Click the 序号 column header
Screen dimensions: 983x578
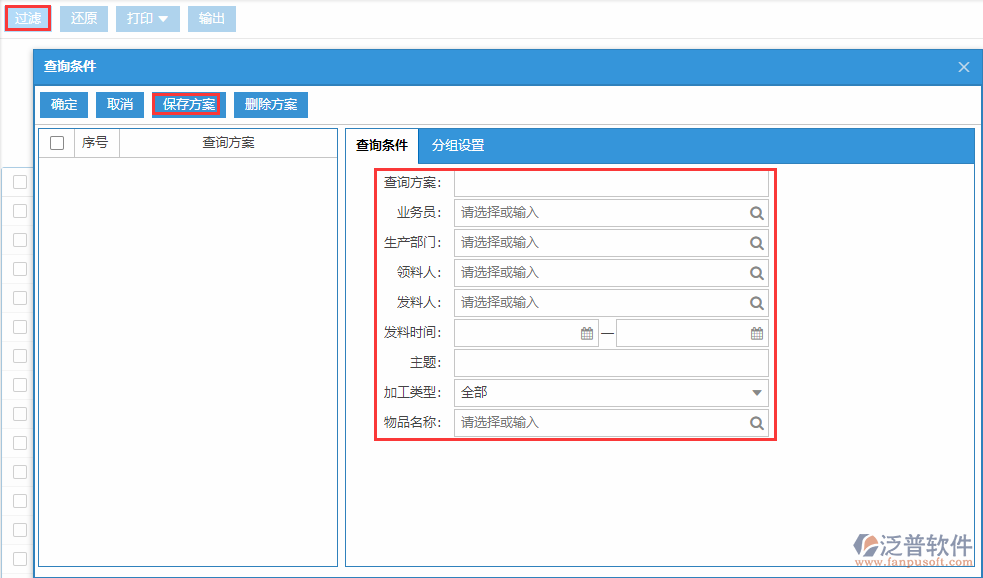[95, 143]
